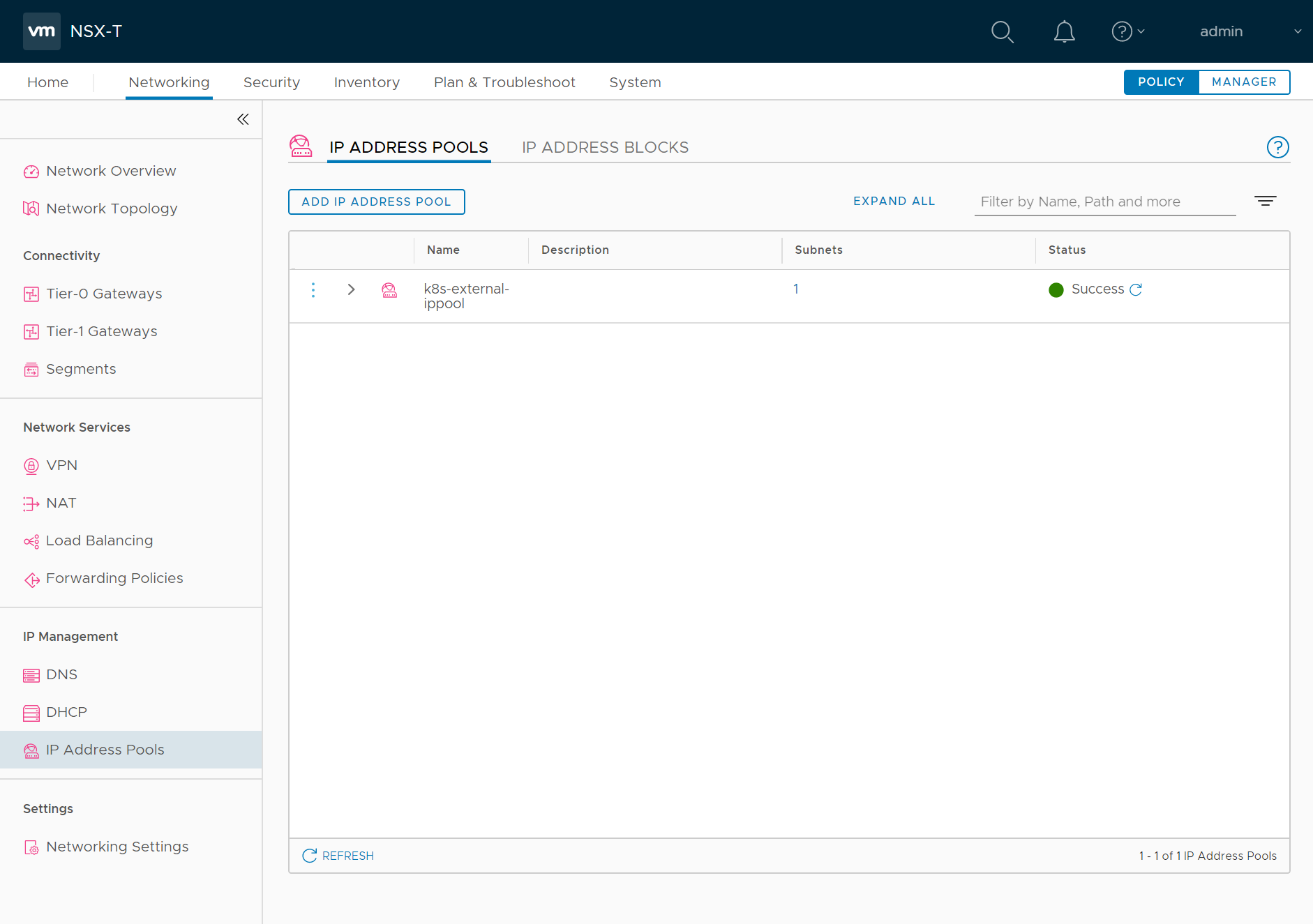The width and height of the screenshot is (1313, 924).
Task: Click the k8s-external-ippool pool icon
Action: pyautogui.click(x=389, y=290)
